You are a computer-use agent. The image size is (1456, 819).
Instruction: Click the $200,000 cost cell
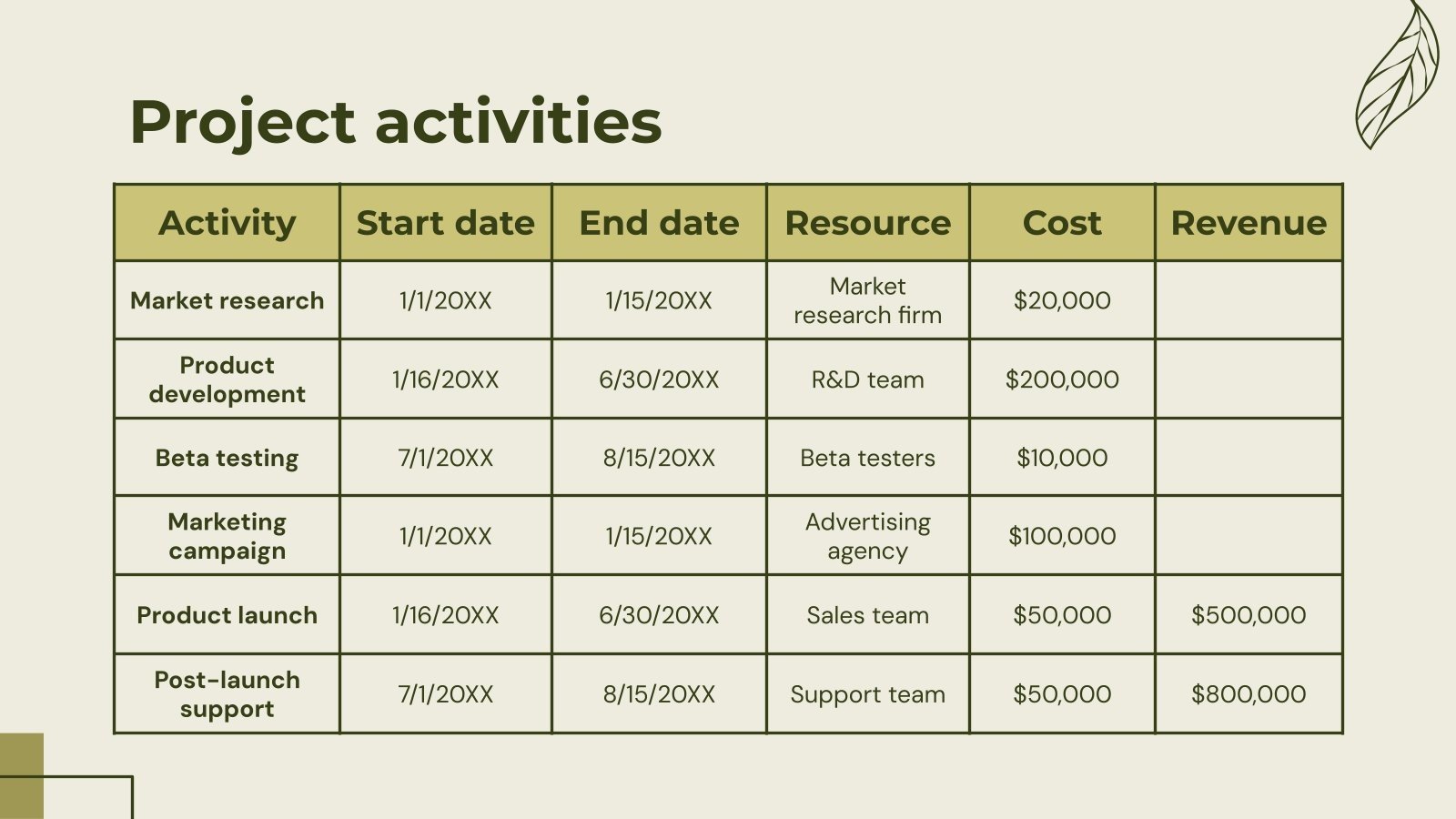click(1062, 379)
